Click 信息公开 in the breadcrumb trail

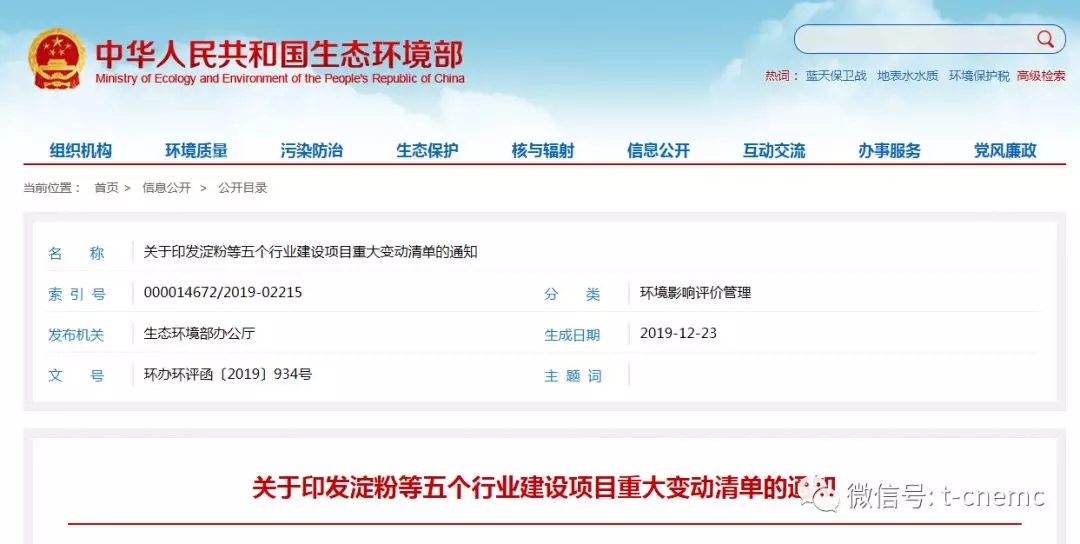pos(166,188)
